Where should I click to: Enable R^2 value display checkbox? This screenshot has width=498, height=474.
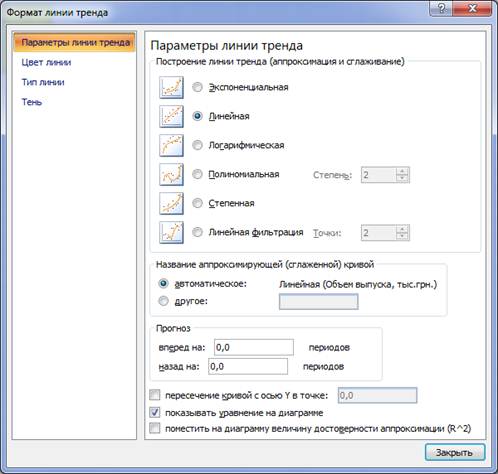pyautogui.click(x=155, y=428)
